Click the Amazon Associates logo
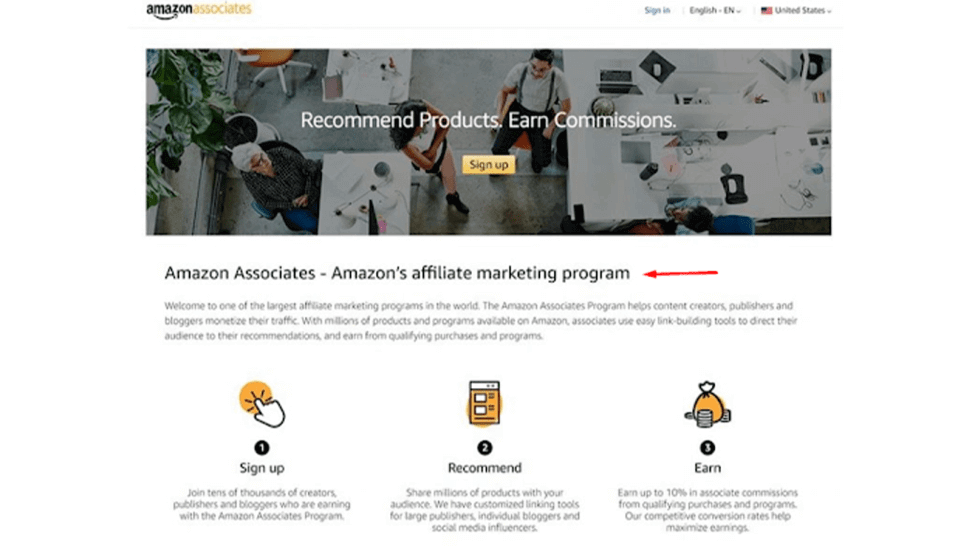This screenshot has height=546, width=972. [199, 10]
